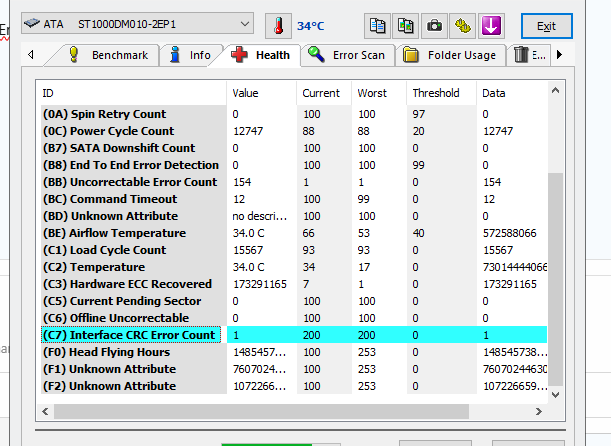Click the Exit button
The height and width of the screenshot is (446, 611).
tap(547, 26)
